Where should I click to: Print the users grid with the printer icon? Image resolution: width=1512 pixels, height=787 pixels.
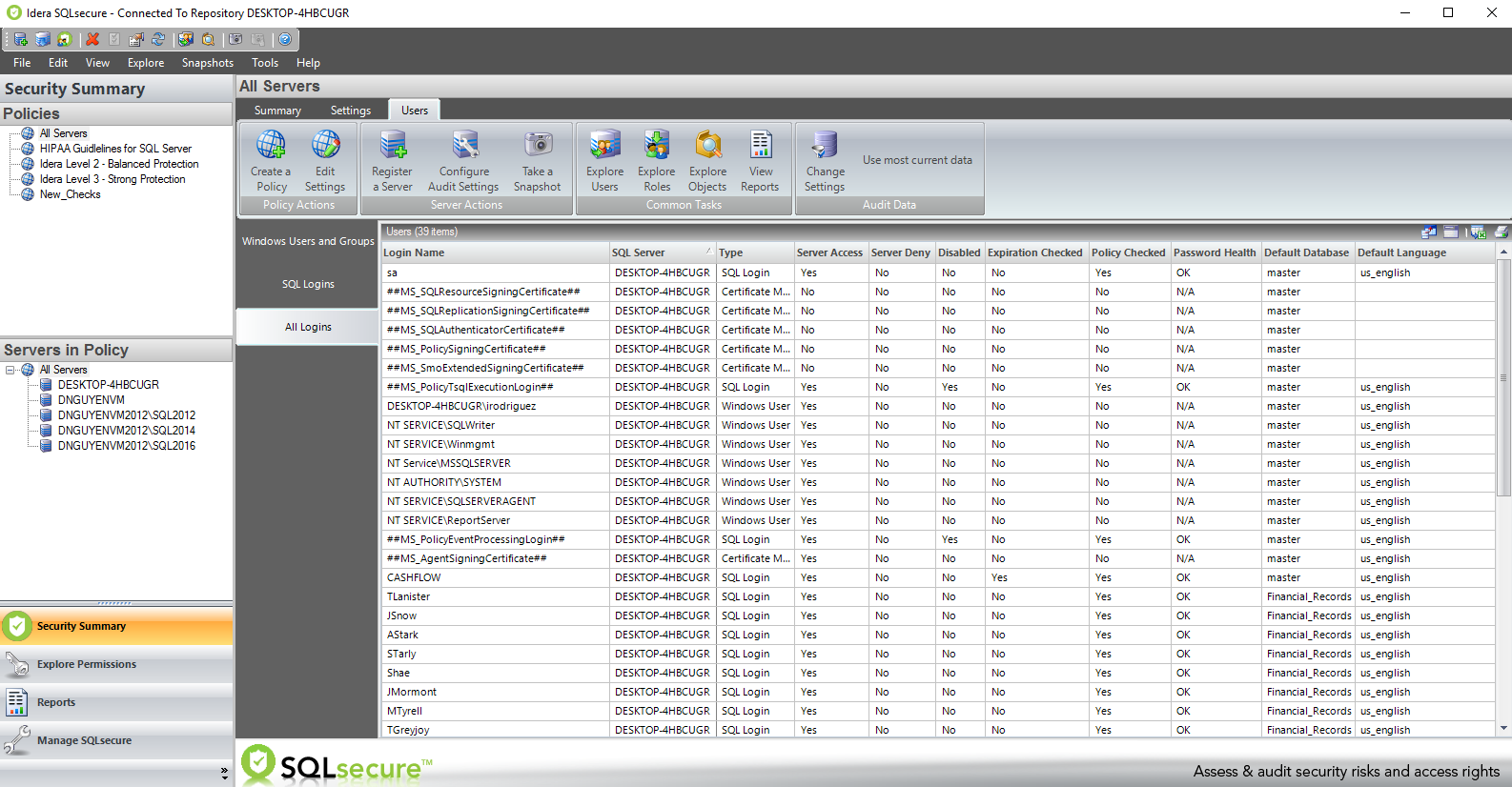tap(1502, 232)
